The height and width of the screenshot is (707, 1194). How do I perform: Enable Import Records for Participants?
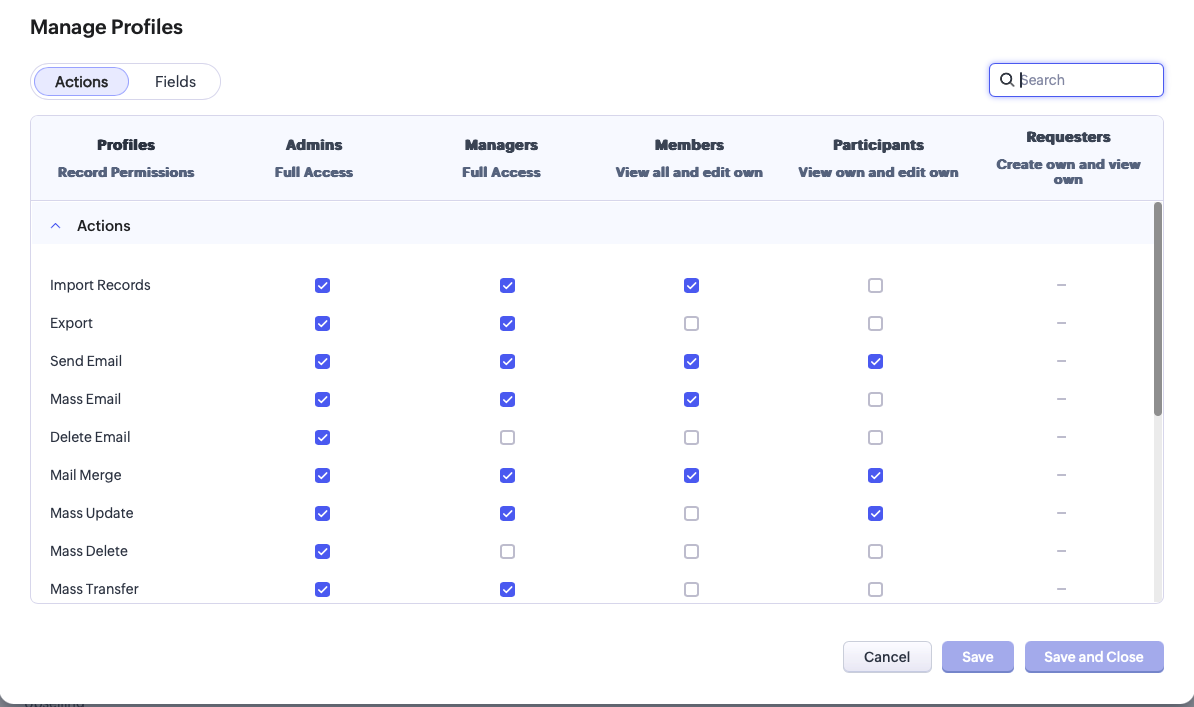875,286
